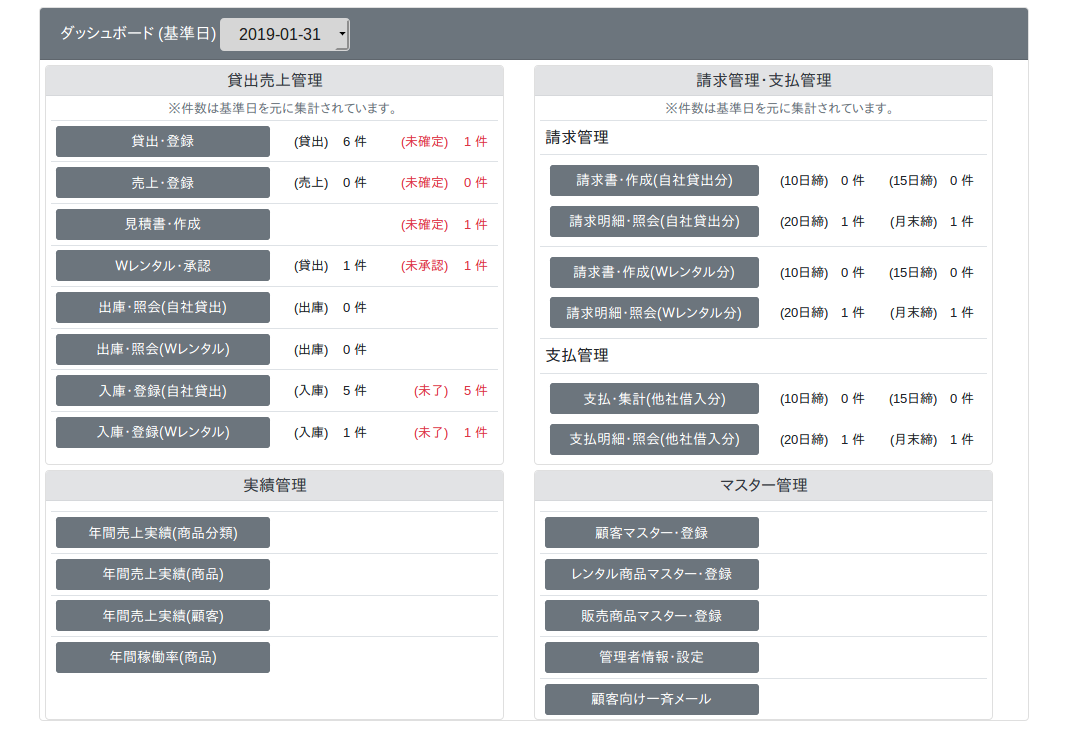This screenshot has width=1073, height=740.
Task: Open 請求明細･照会(Wレンタル分)
Action: (x=654, y=313)
